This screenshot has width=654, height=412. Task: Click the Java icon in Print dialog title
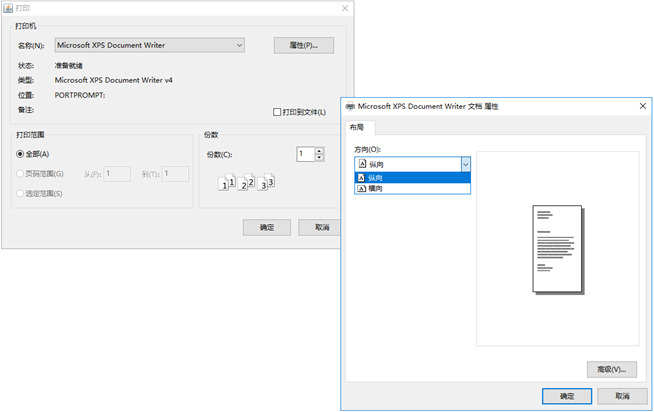(x=8, y=8)
